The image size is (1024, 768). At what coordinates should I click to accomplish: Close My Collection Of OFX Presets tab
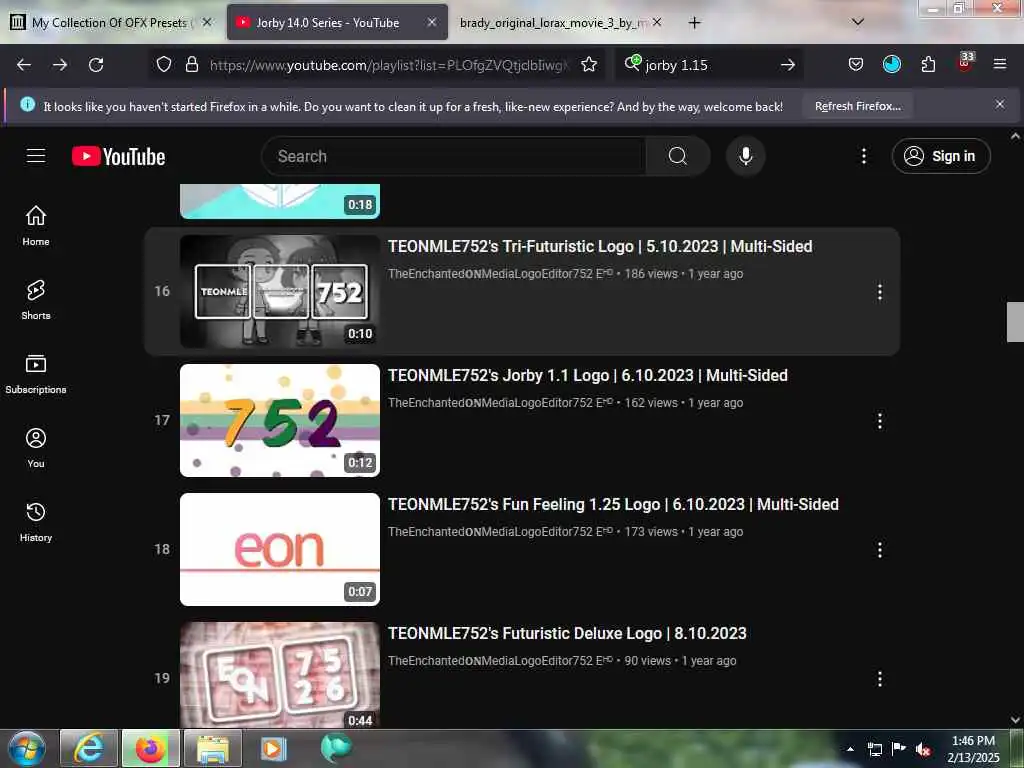207,22
